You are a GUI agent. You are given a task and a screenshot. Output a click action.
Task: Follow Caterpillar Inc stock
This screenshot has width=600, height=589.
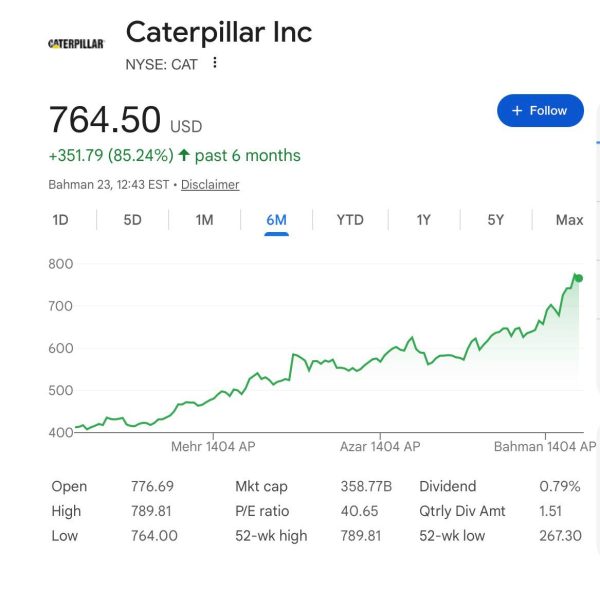[x=540, y=111]
